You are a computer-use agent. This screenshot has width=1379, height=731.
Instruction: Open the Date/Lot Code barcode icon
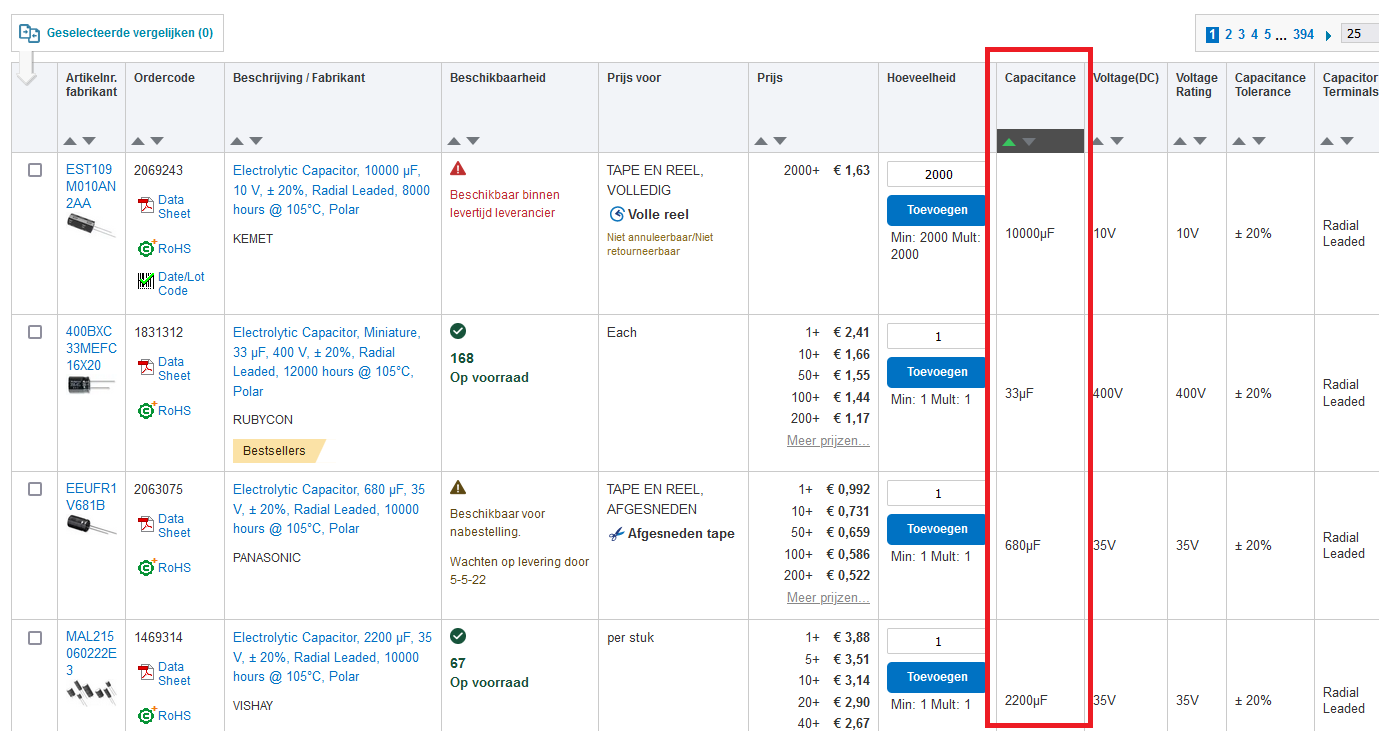pyautogui.click(x=146, y=283)
